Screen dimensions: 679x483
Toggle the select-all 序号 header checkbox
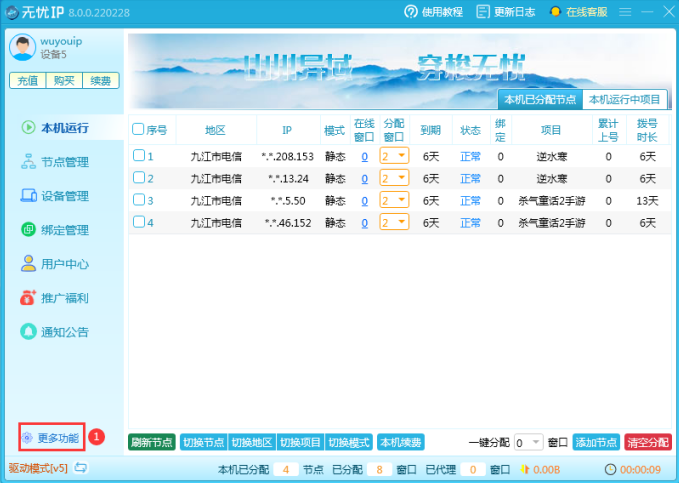click(x=139, y=130)
